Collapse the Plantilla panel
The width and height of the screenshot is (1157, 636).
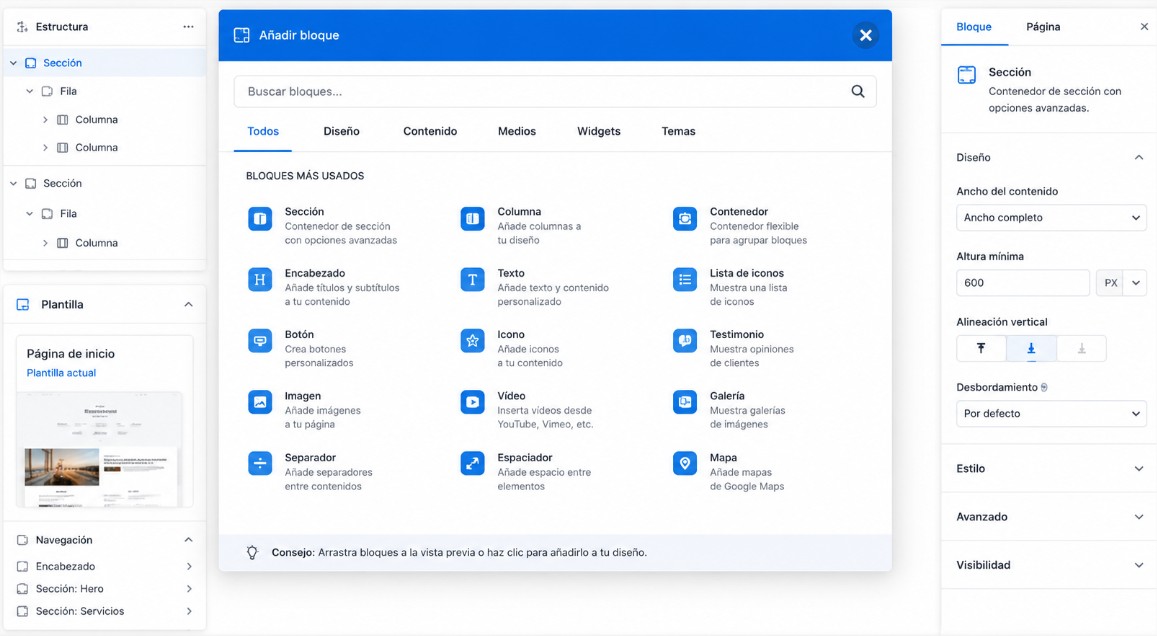click(188, 304)
